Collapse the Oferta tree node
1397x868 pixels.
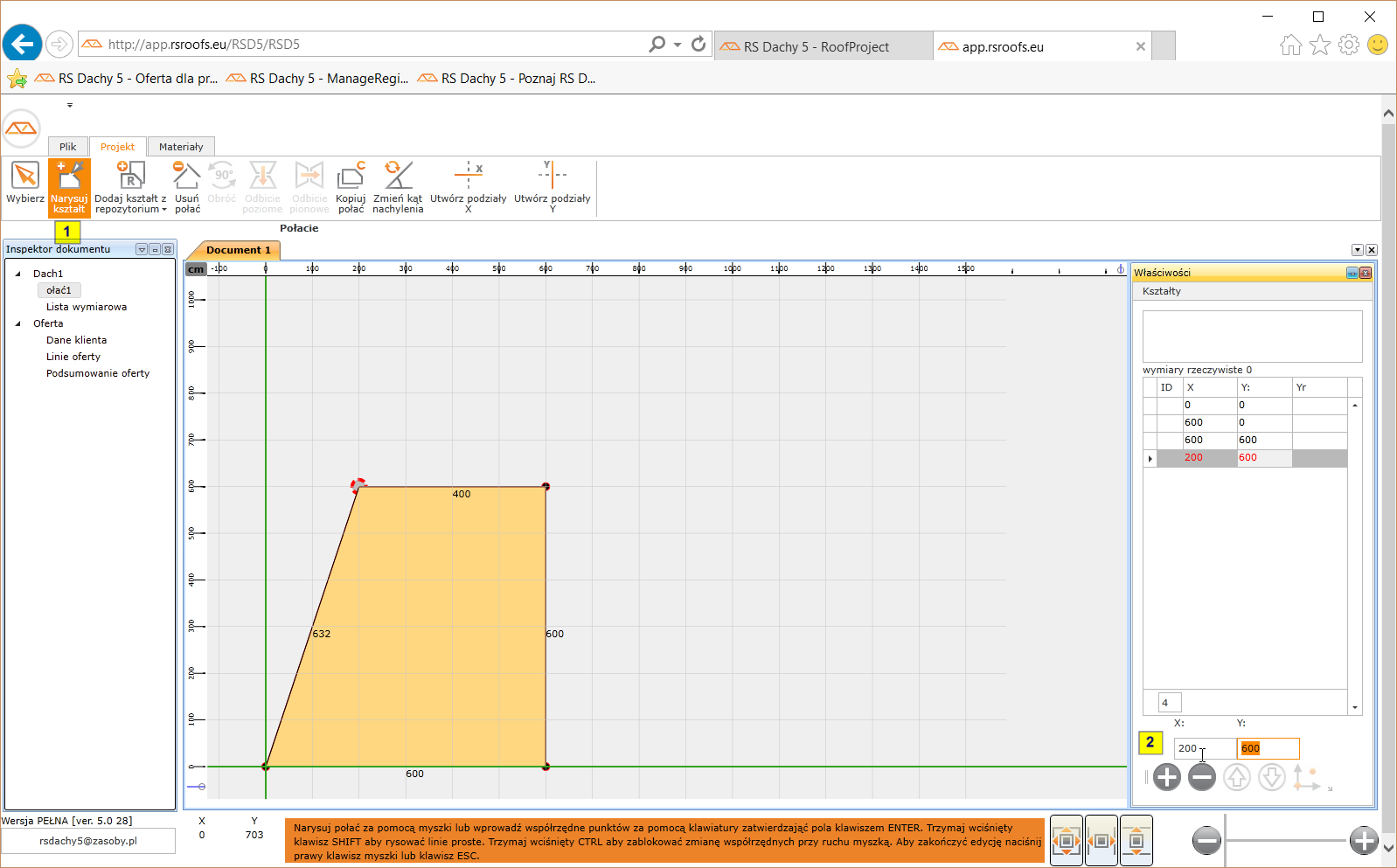coord(18,323)
